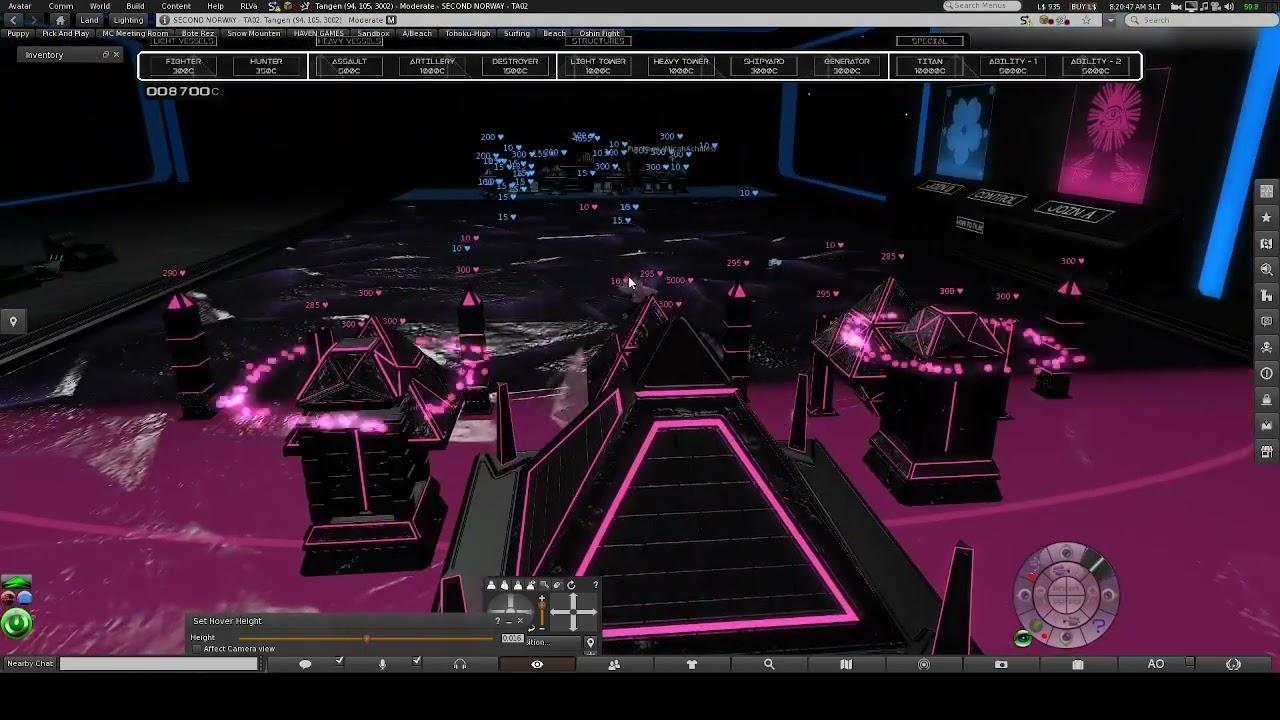Adjust the hover Height slider

coord(365,638)
